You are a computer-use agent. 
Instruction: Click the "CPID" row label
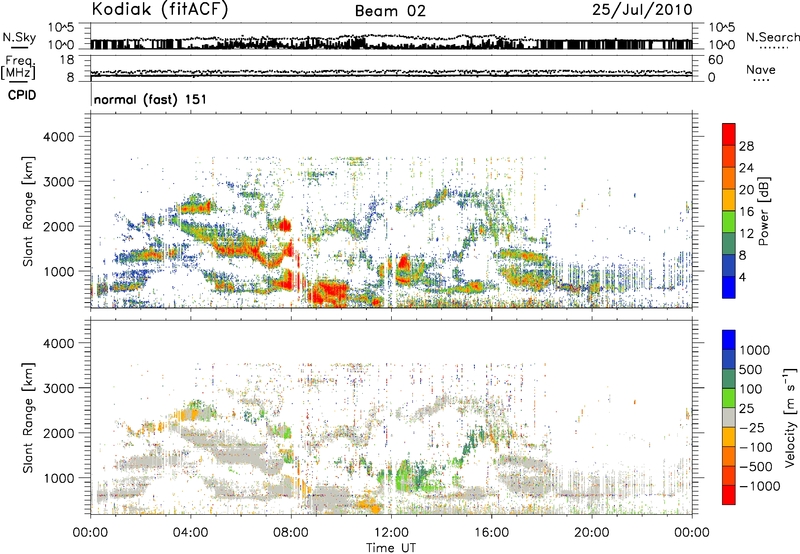[x=22, y=95]
